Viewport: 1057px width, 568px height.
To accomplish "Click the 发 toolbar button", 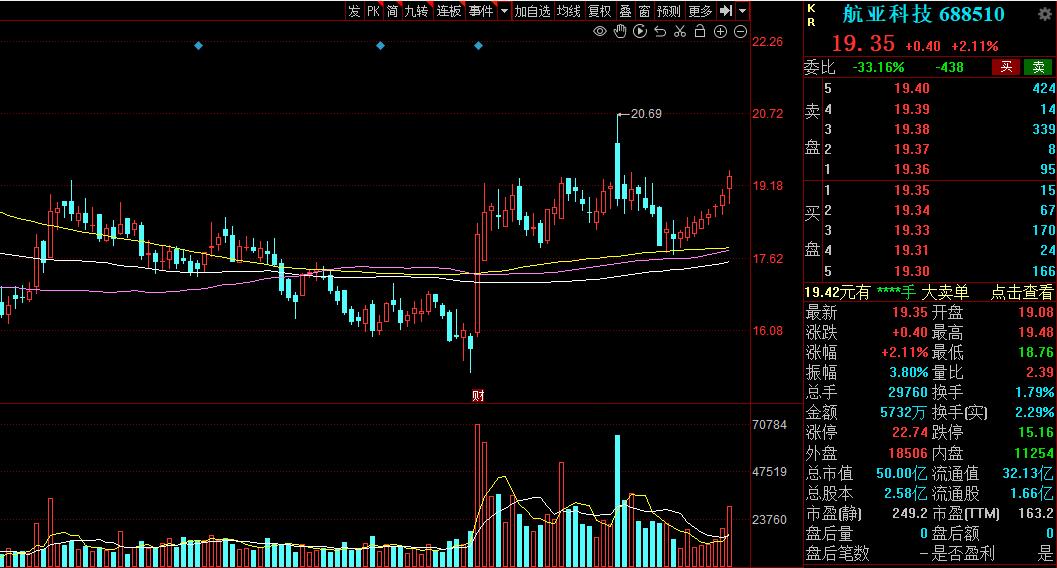I will point(355,11).
